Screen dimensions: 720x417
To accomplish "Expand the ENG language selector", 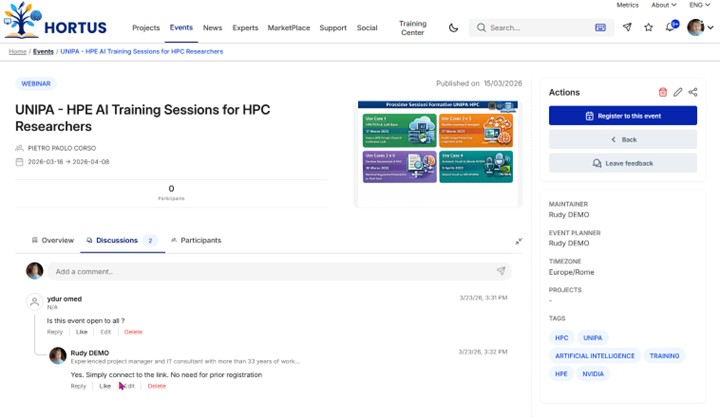I will (x=699, y=5).
